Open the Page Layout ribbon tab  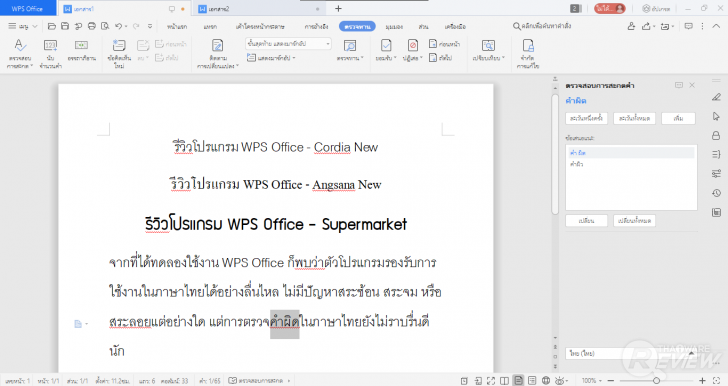coord(260,26)
